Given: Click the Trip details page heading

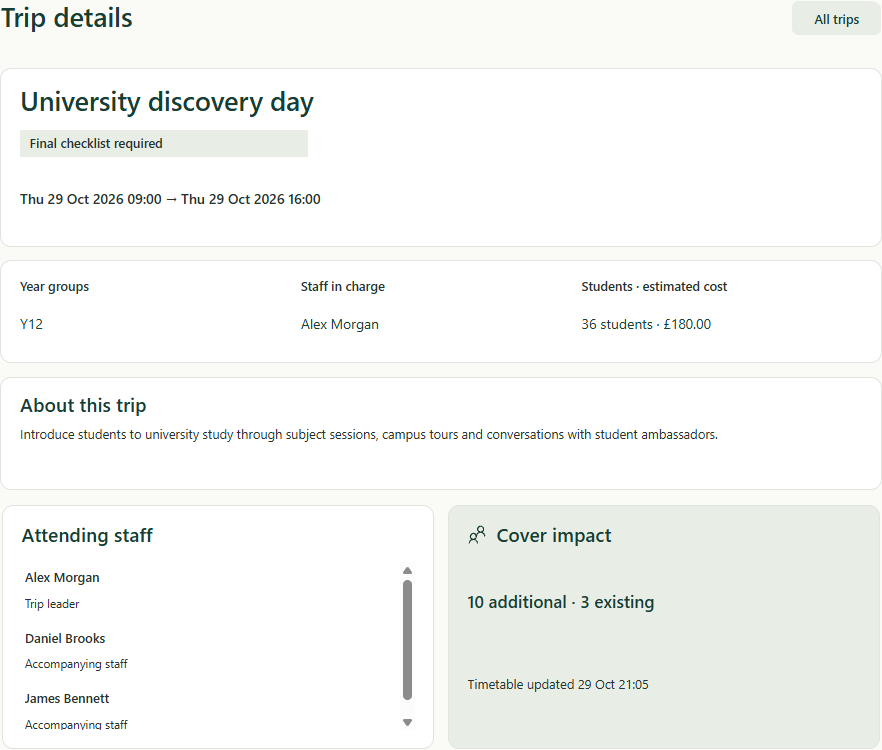Looking at the screenshot, I should click(67, 18).
